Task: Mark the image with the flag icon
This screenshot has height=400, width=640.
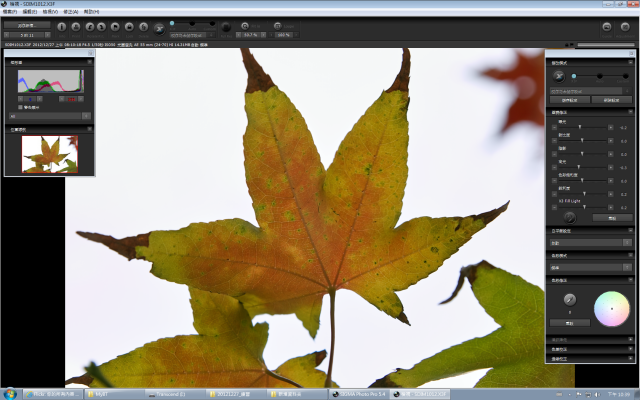Action: 115,27
